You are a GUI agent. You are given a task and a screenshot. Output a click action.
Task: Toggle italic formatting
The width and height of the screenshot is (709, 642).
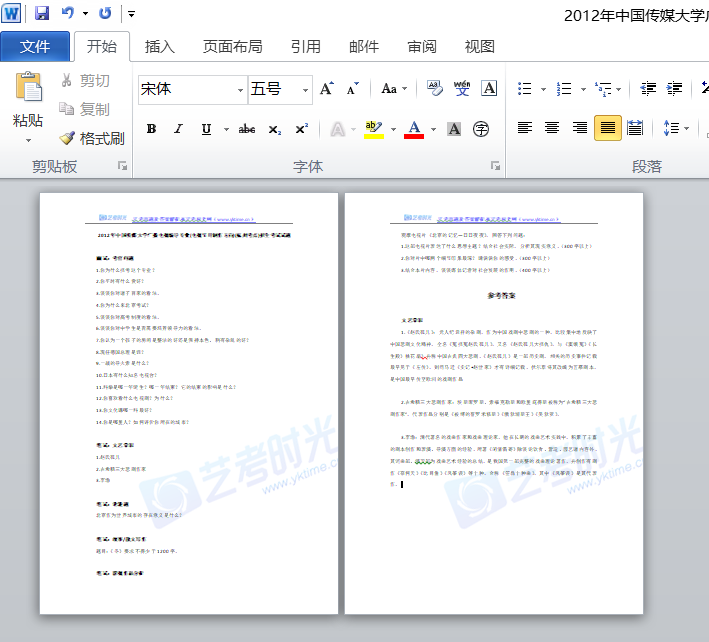coord(178,129)
